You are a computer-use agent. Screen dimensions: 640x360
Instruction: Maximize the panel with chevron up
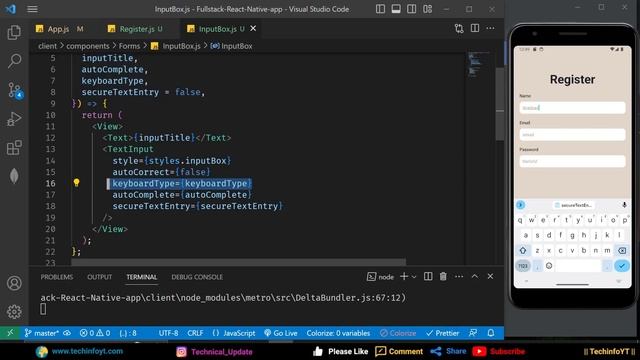coord(475,277)
